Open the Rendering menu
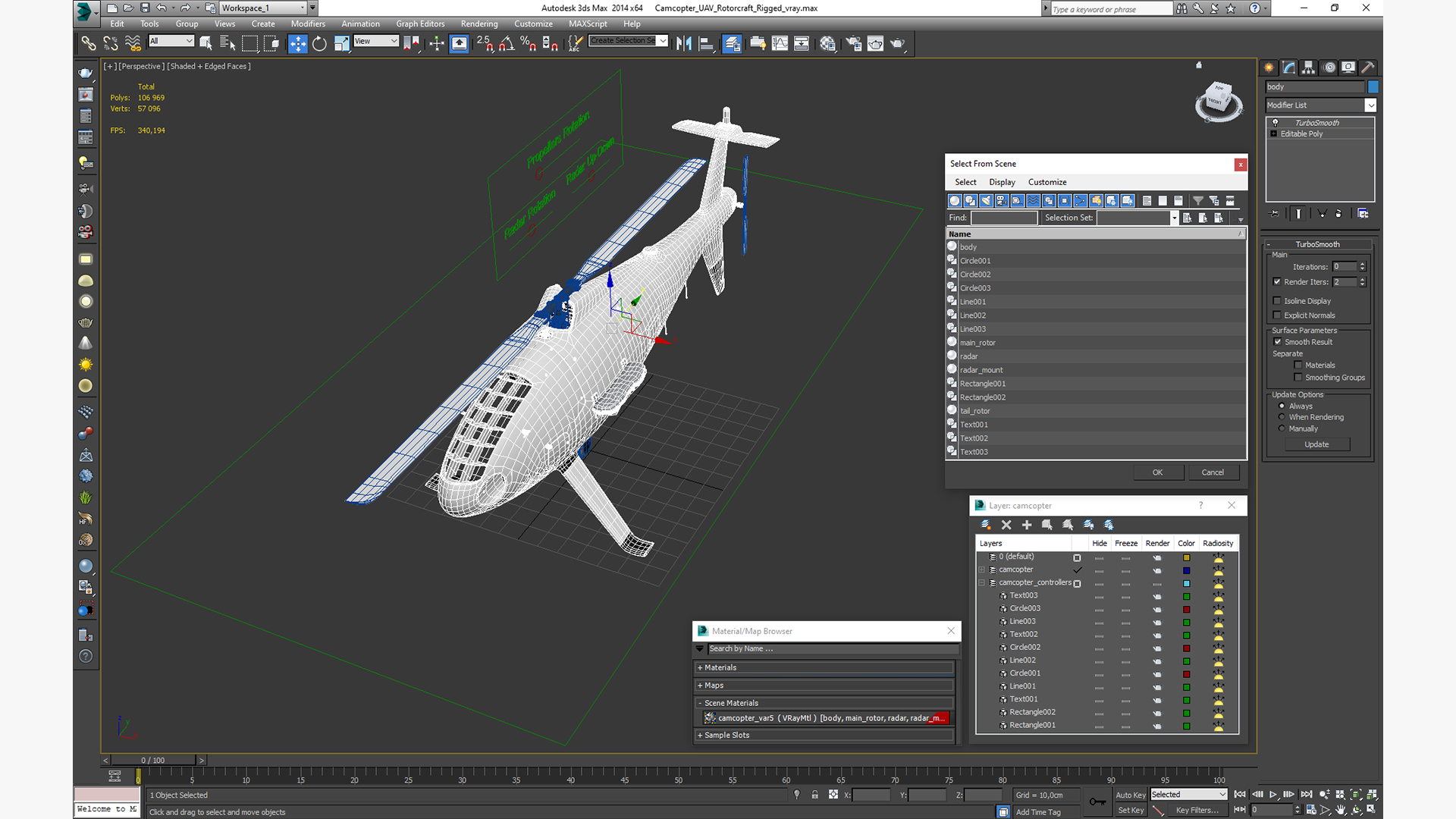 tap(479, 24)
